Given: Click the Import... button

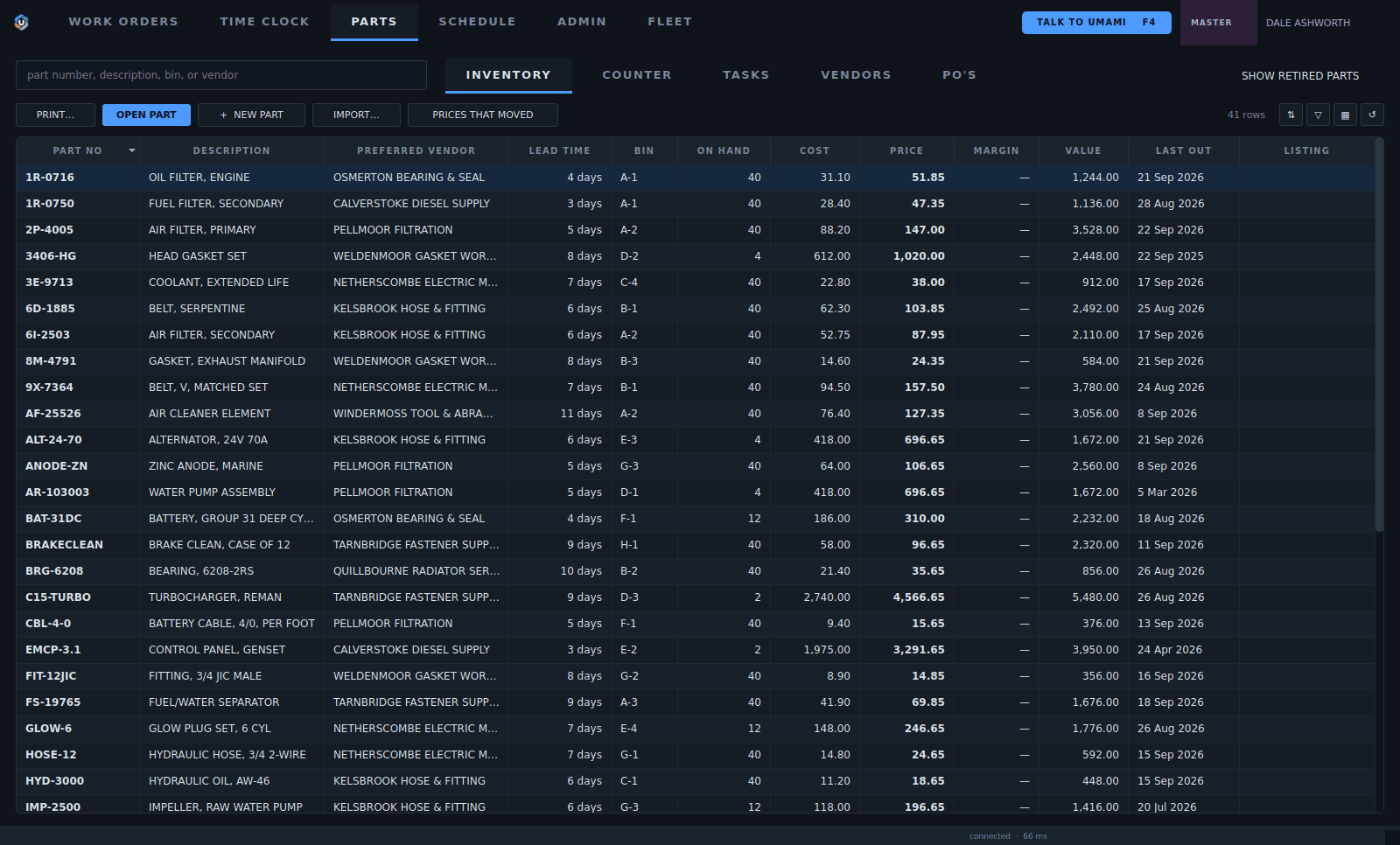Looking at the screenshot, I should (356, 115).
